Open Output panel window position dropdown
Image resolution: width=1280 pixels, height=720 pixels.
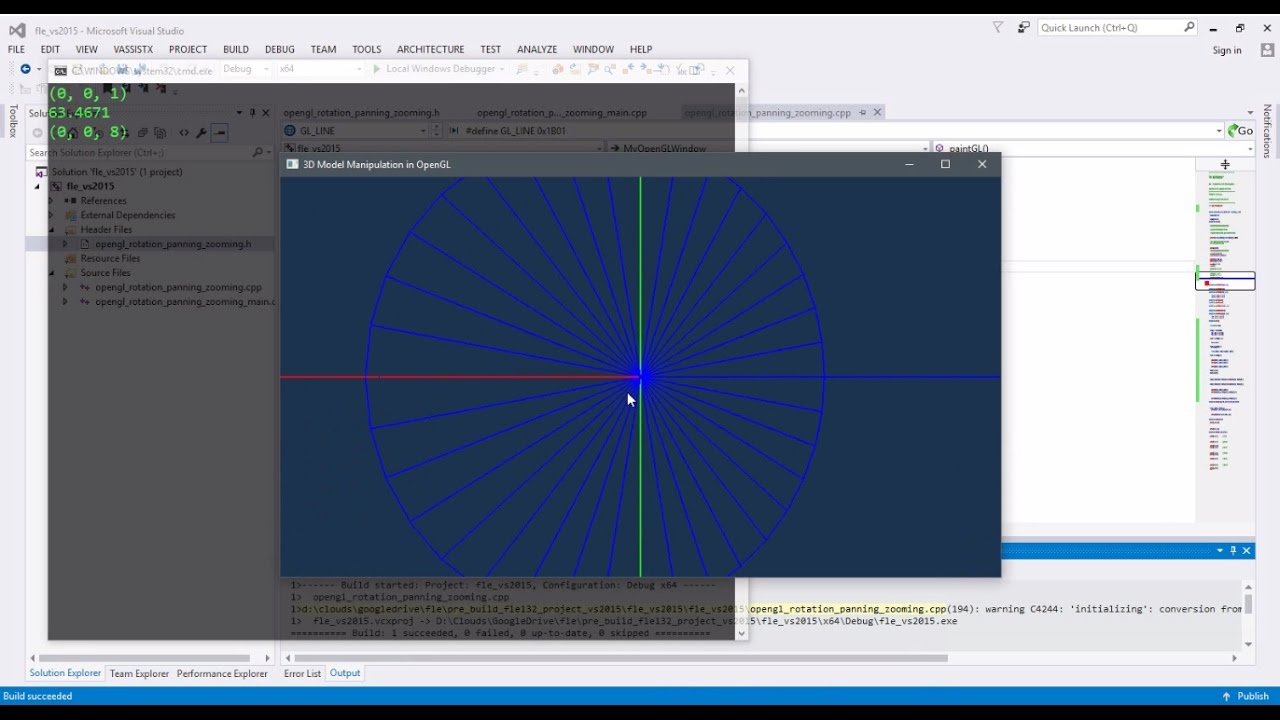[1220, 551]
